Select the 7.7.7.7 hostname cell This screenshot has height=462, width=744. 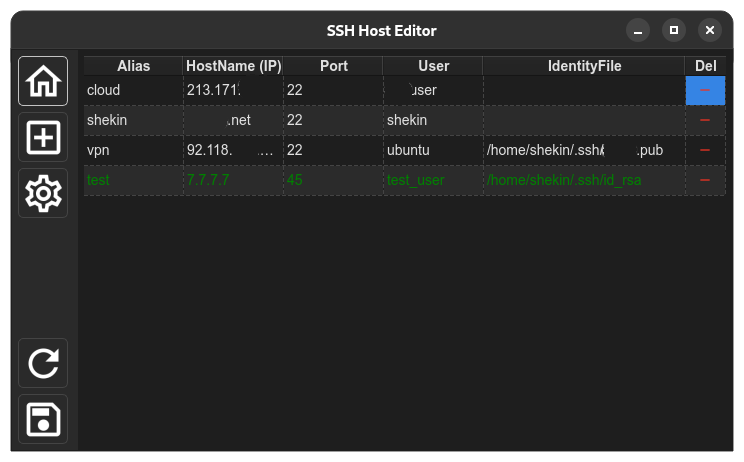click(233, 180)
